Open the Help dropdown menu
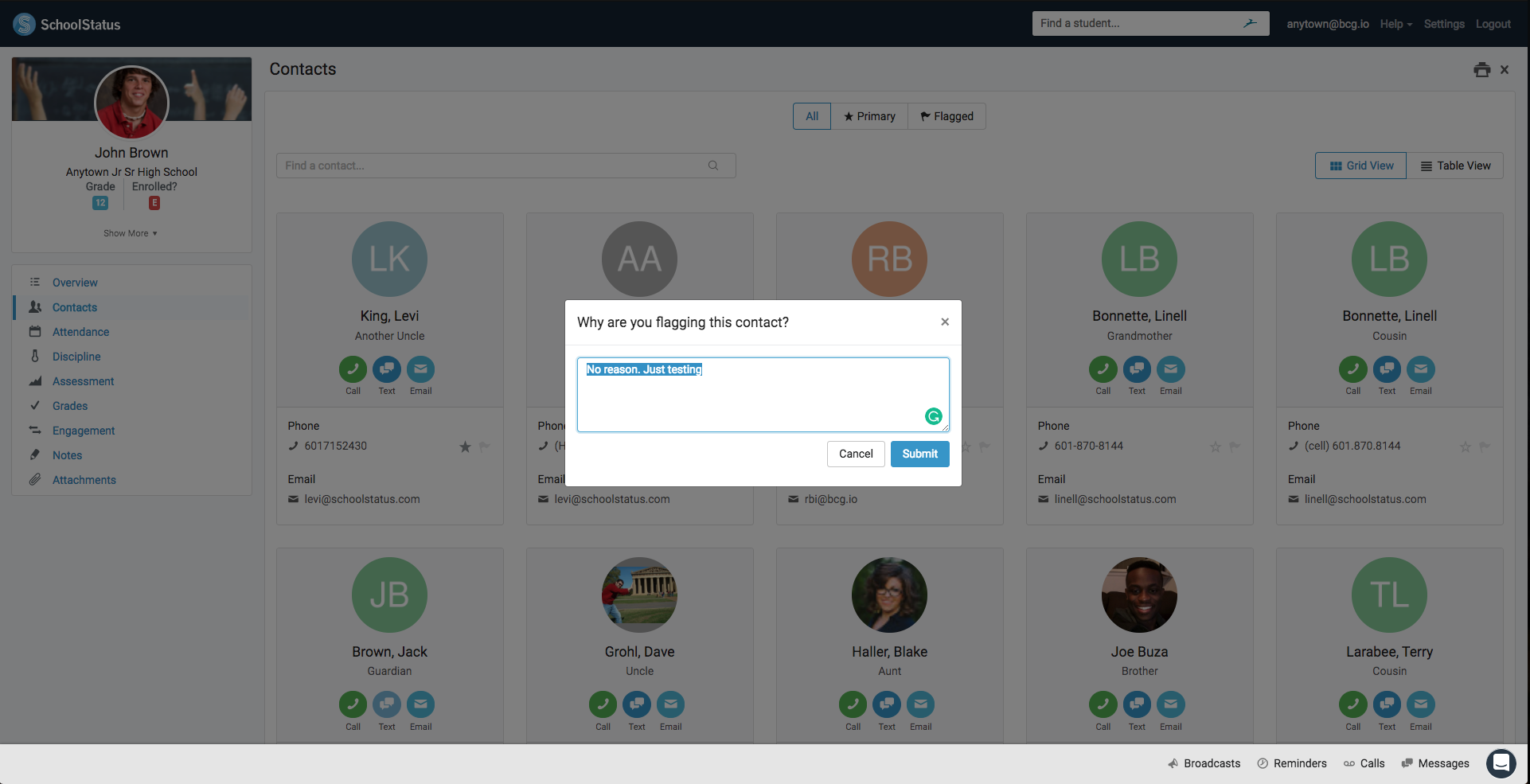The height and width of the screenshot is (784, 1530). (1395, 24)
